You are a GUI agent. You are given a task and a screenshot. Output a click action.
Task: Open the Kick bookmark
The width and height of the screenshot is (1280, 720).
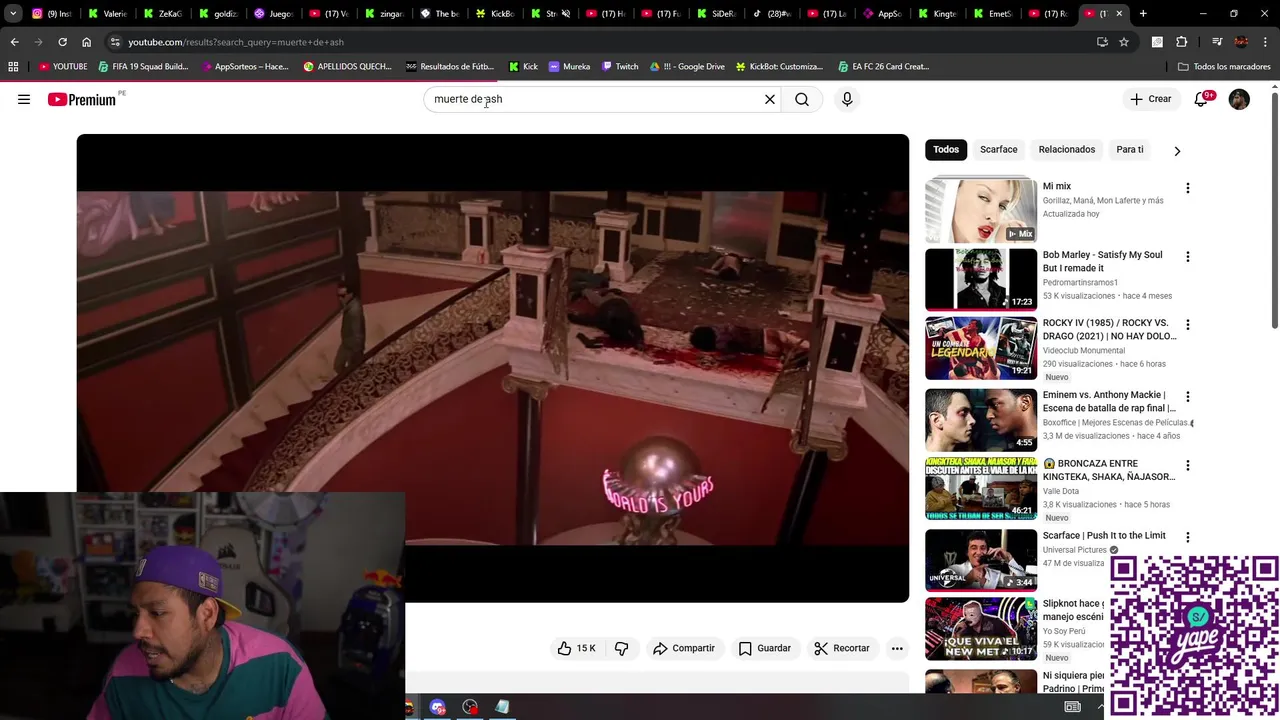[x=523, y=67]
